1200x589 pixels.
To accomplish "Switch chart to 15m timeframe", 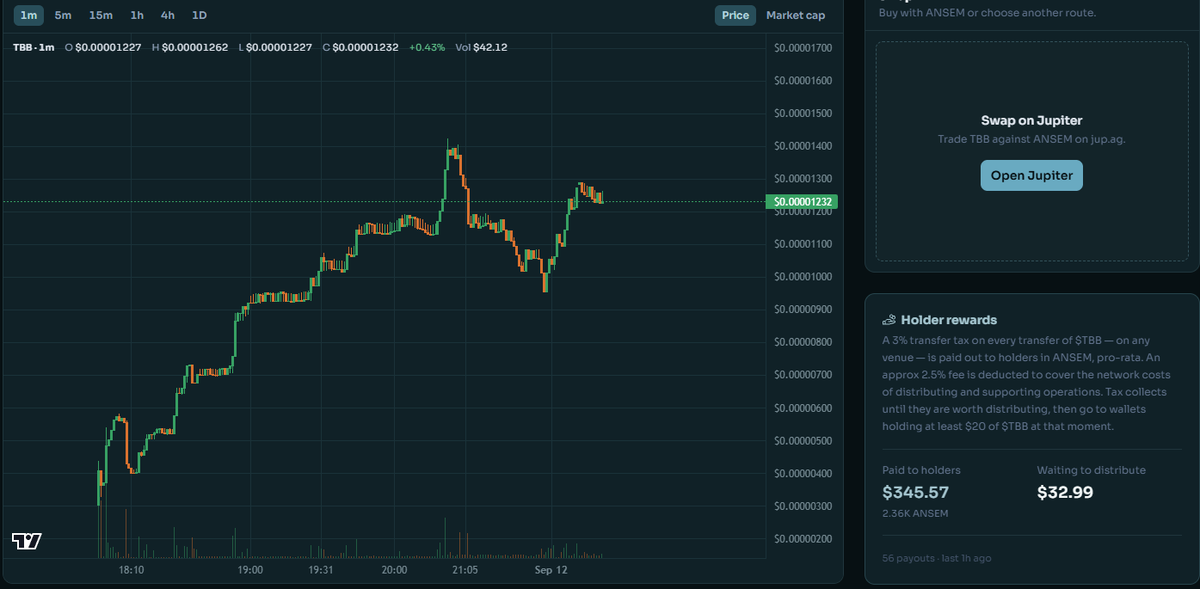I will pyautogui.click(x=100, y=15).
